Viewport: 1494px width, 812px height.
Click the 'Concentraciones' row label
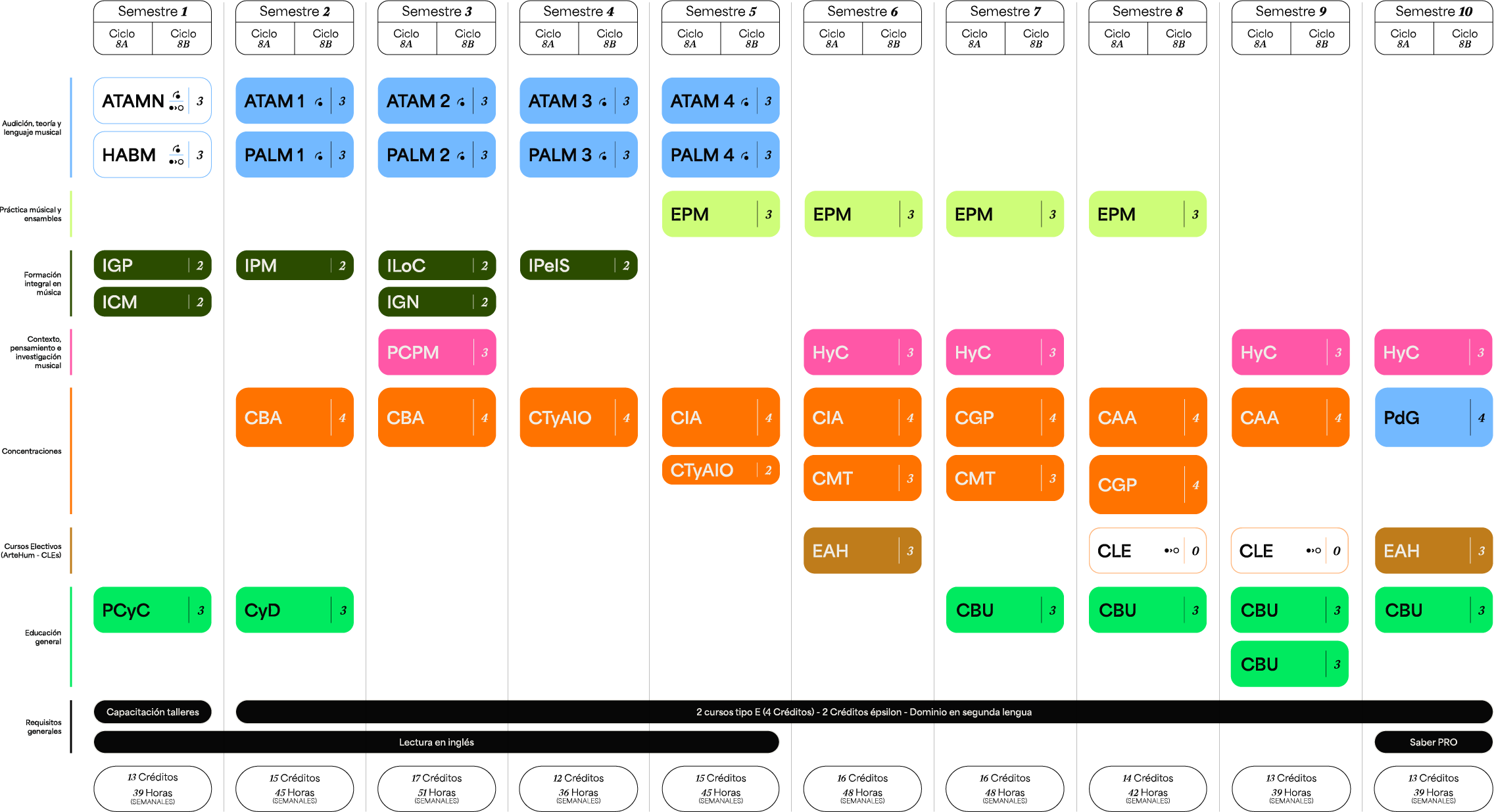tap(32, 451)
